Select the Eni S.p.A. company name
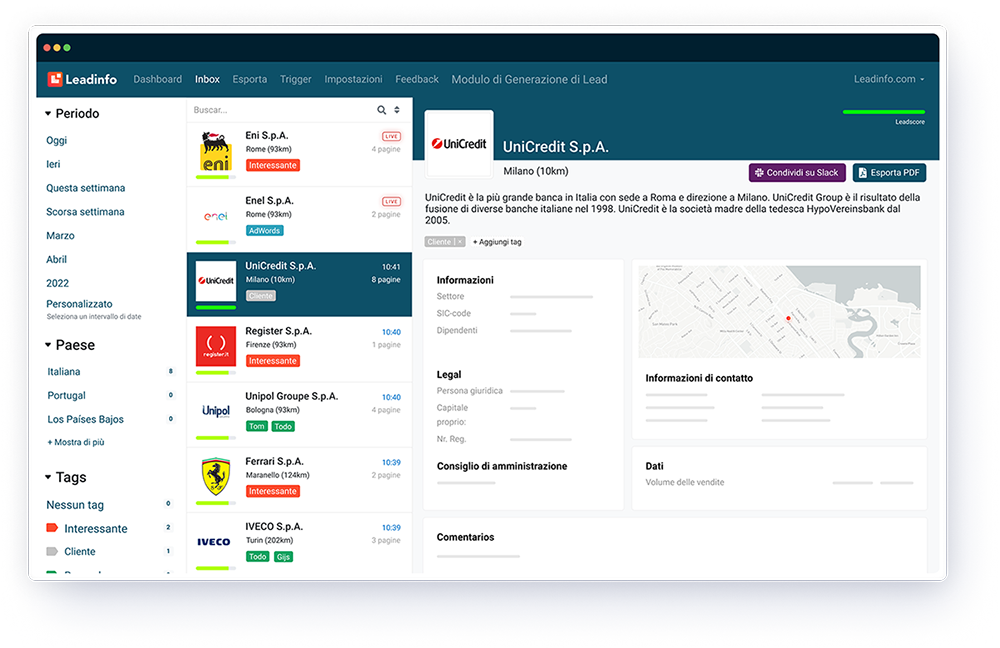This screenshot has height=648, width=1000. (x=267, y=135)
